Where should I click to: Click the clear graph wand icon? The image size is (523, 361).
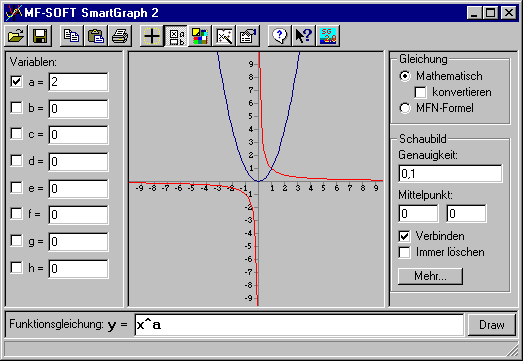pyautogui.click(x=224, y=36)
